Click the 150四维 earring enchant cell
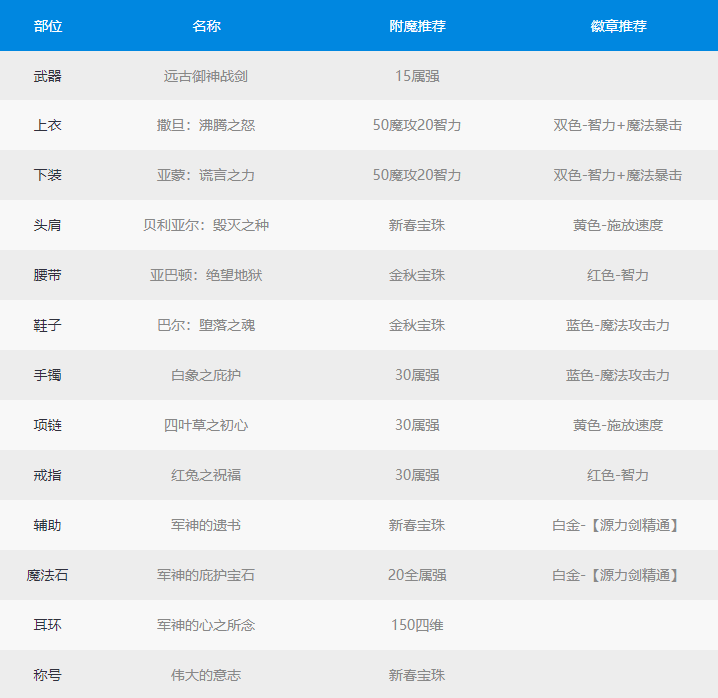 [417, 626]
